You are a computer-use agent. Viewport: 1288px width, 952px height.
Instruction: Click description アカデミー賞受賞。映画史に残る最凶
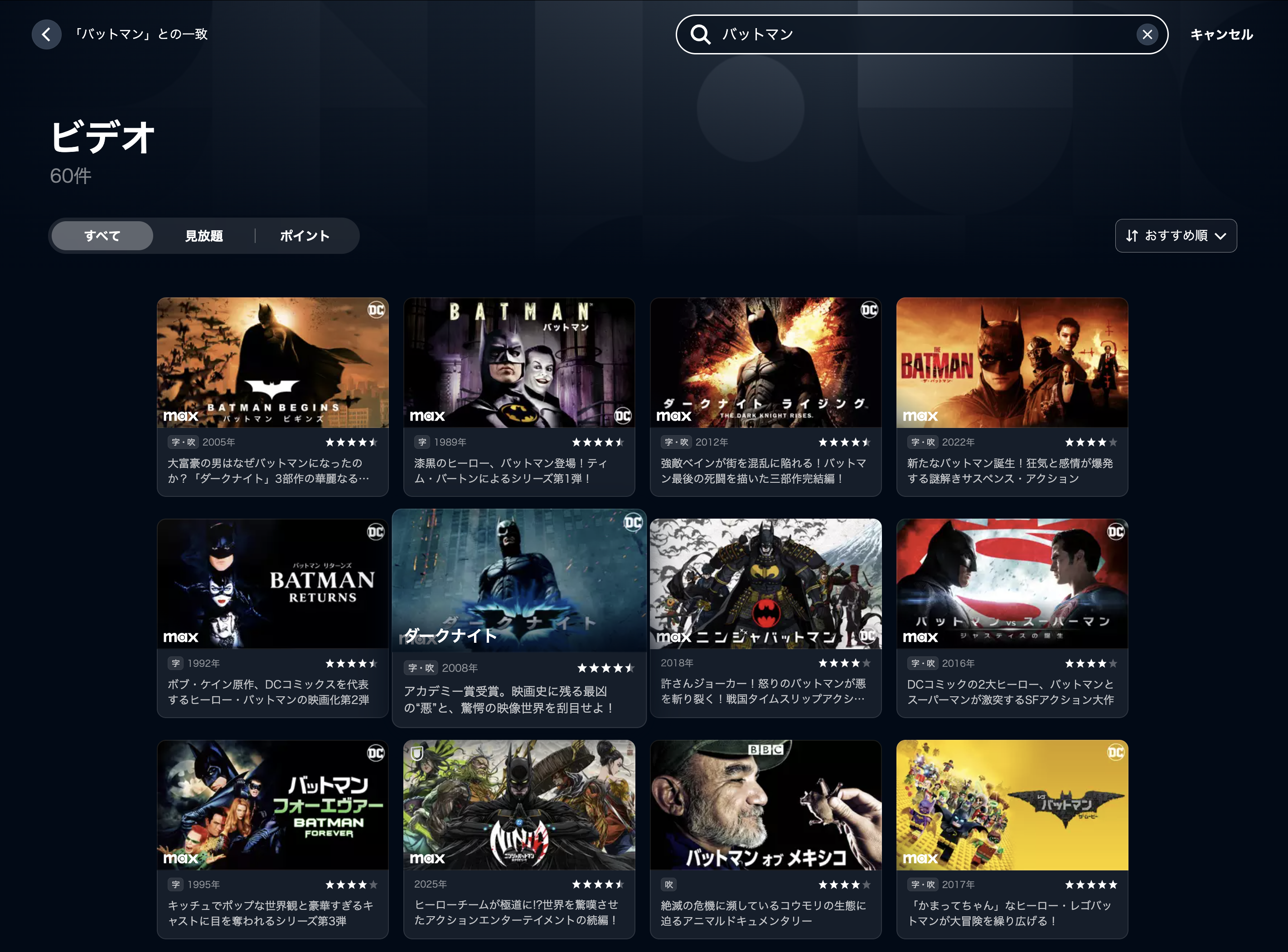click(508, 699)
